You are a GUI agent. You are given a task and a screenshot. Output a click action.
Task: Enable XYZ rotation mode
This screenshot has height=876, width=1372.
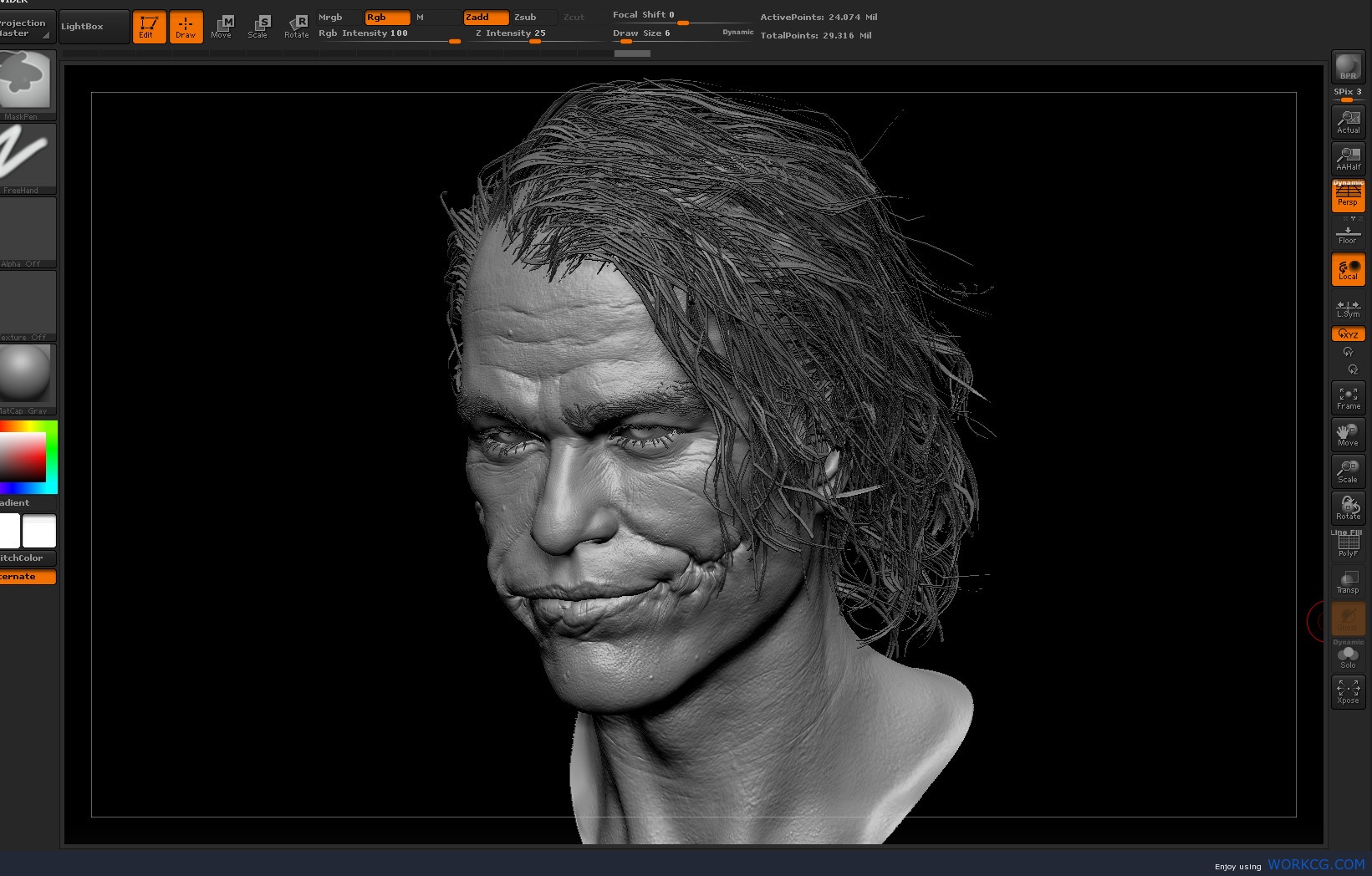point(1348,334)
